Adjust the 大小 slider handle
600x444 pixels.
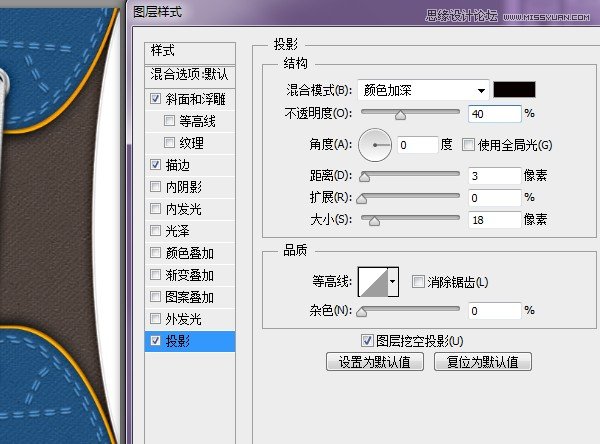coord(374,221)
